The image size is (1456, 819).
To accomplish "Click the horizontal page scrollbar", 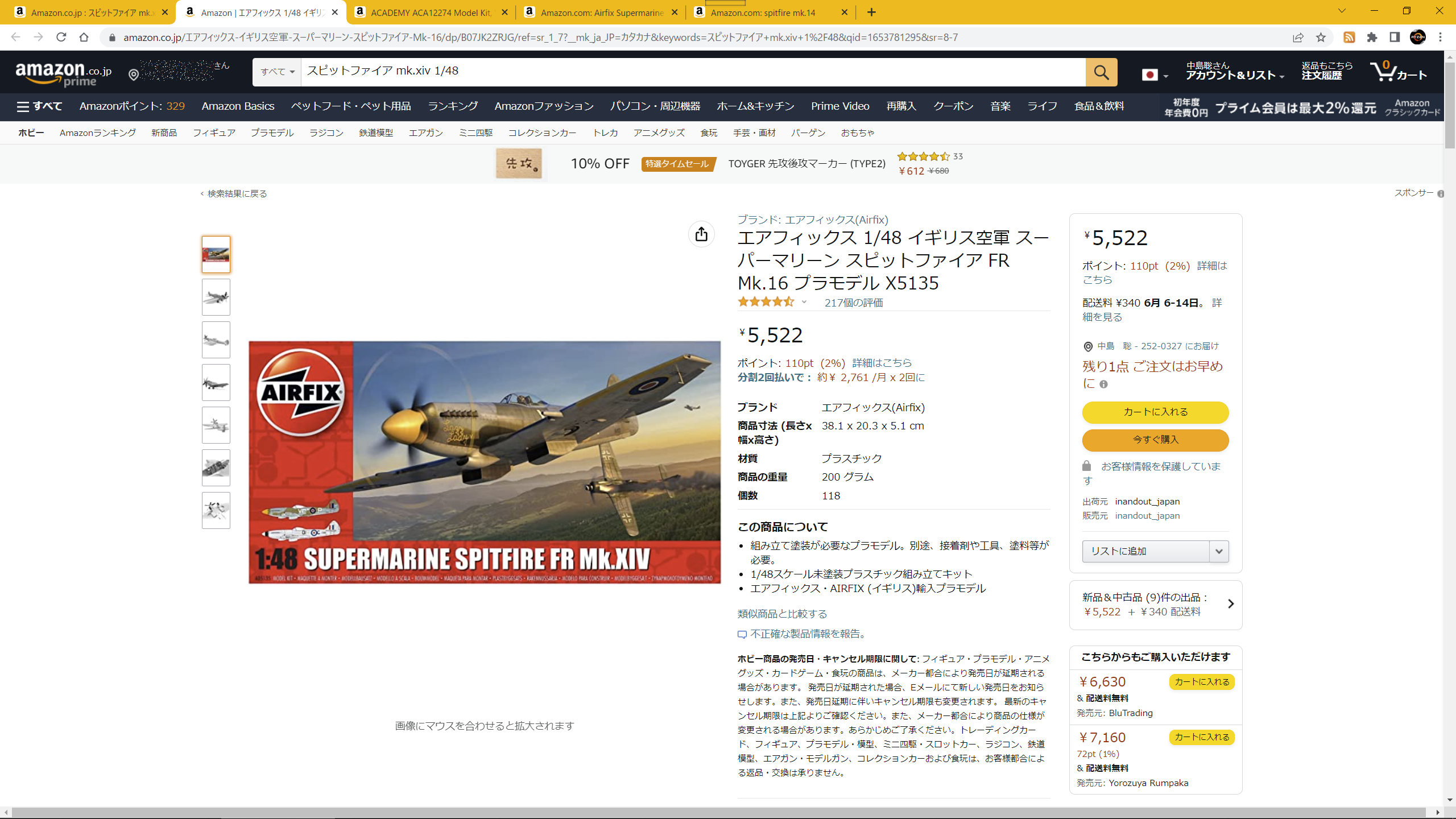I will 719,812.
